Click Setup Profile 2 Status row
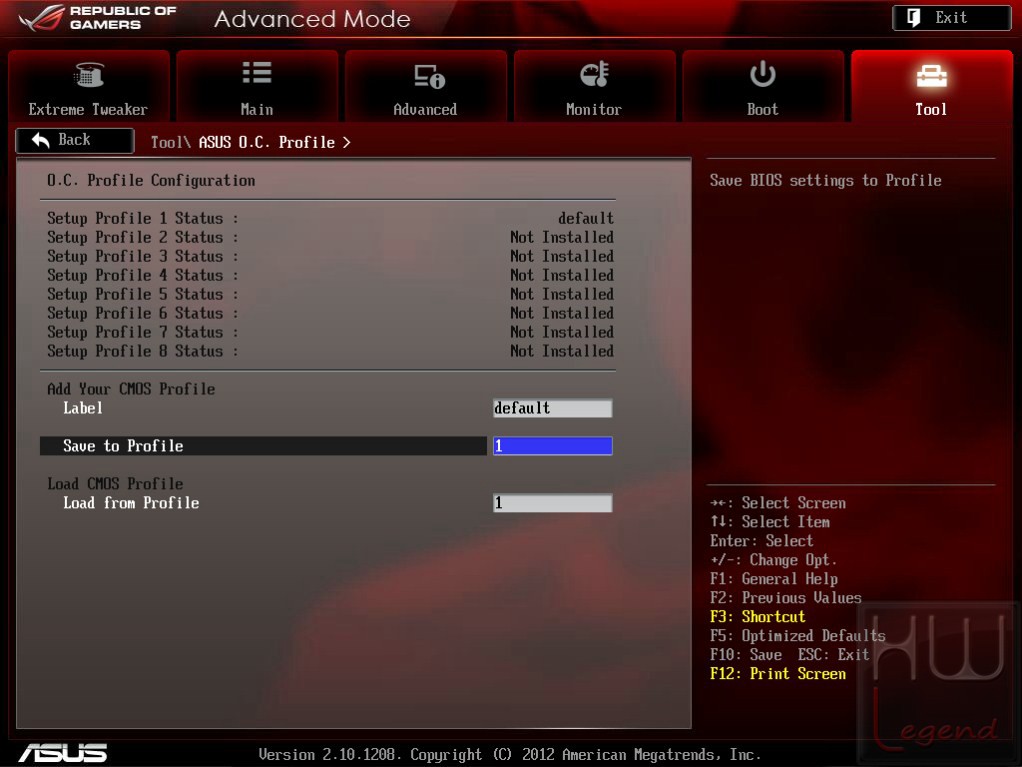This screenshot has height=767, width=1022. coord(330,237)
